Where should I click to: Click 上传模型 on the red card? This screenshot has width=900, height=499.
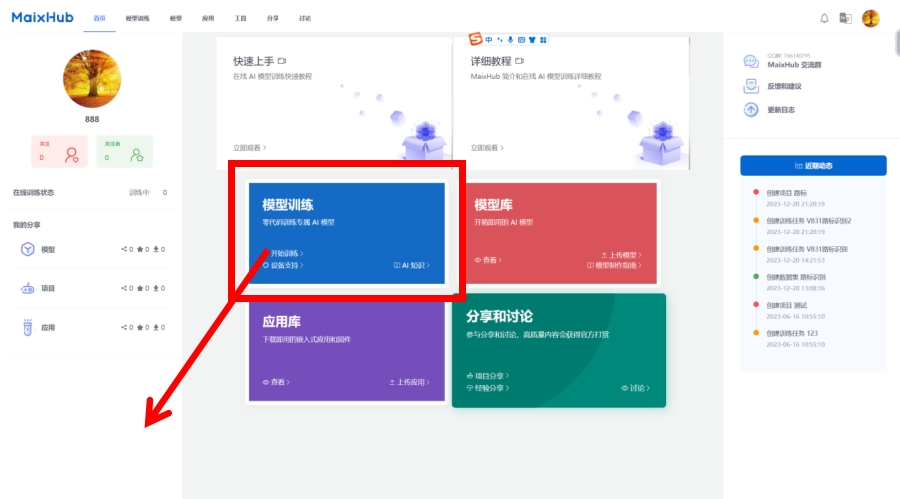point(621,255)
